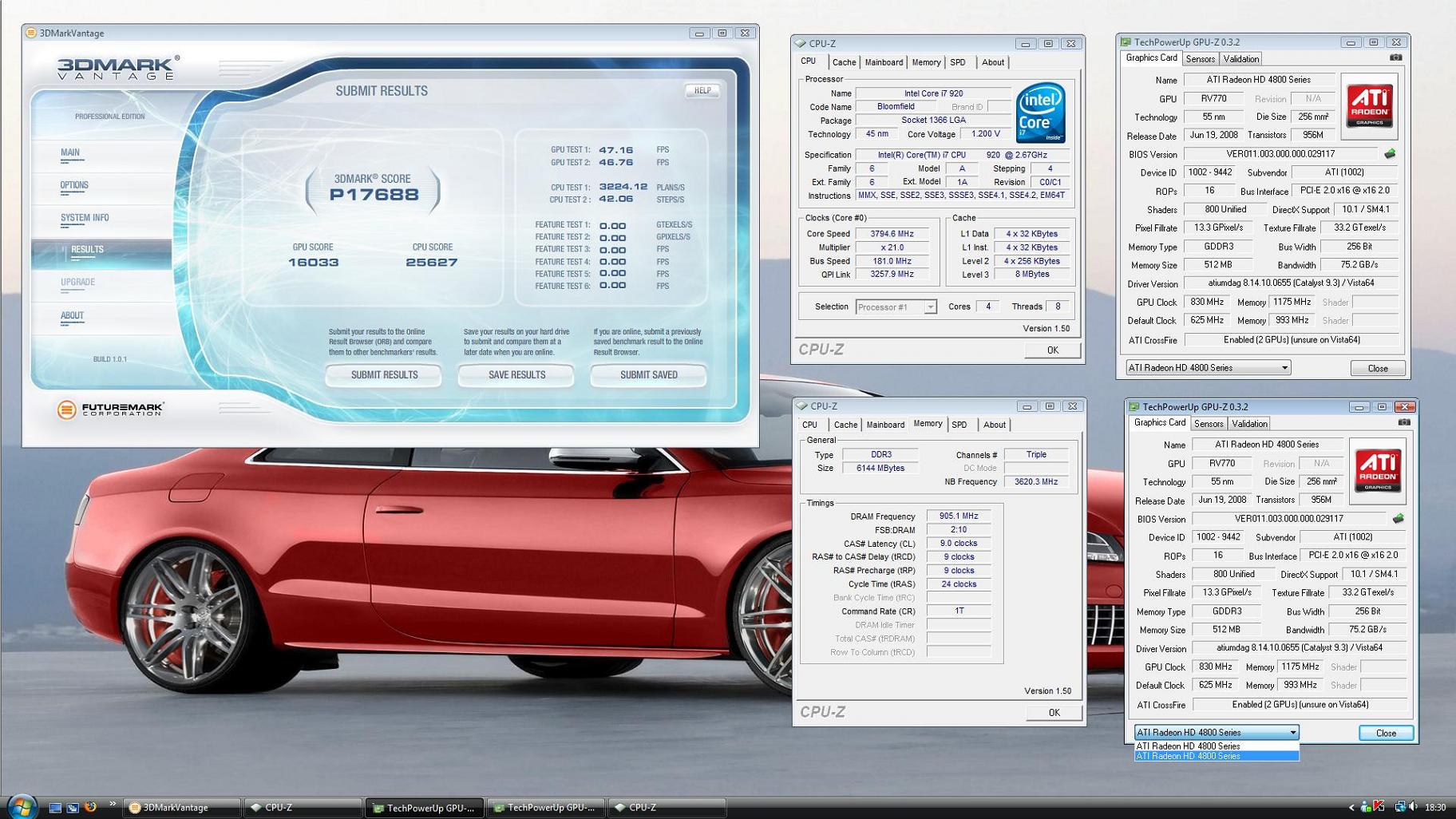Click the Switch Between Windows quick launch icon
Viewport: 1456px width, 819px height.
73,807
